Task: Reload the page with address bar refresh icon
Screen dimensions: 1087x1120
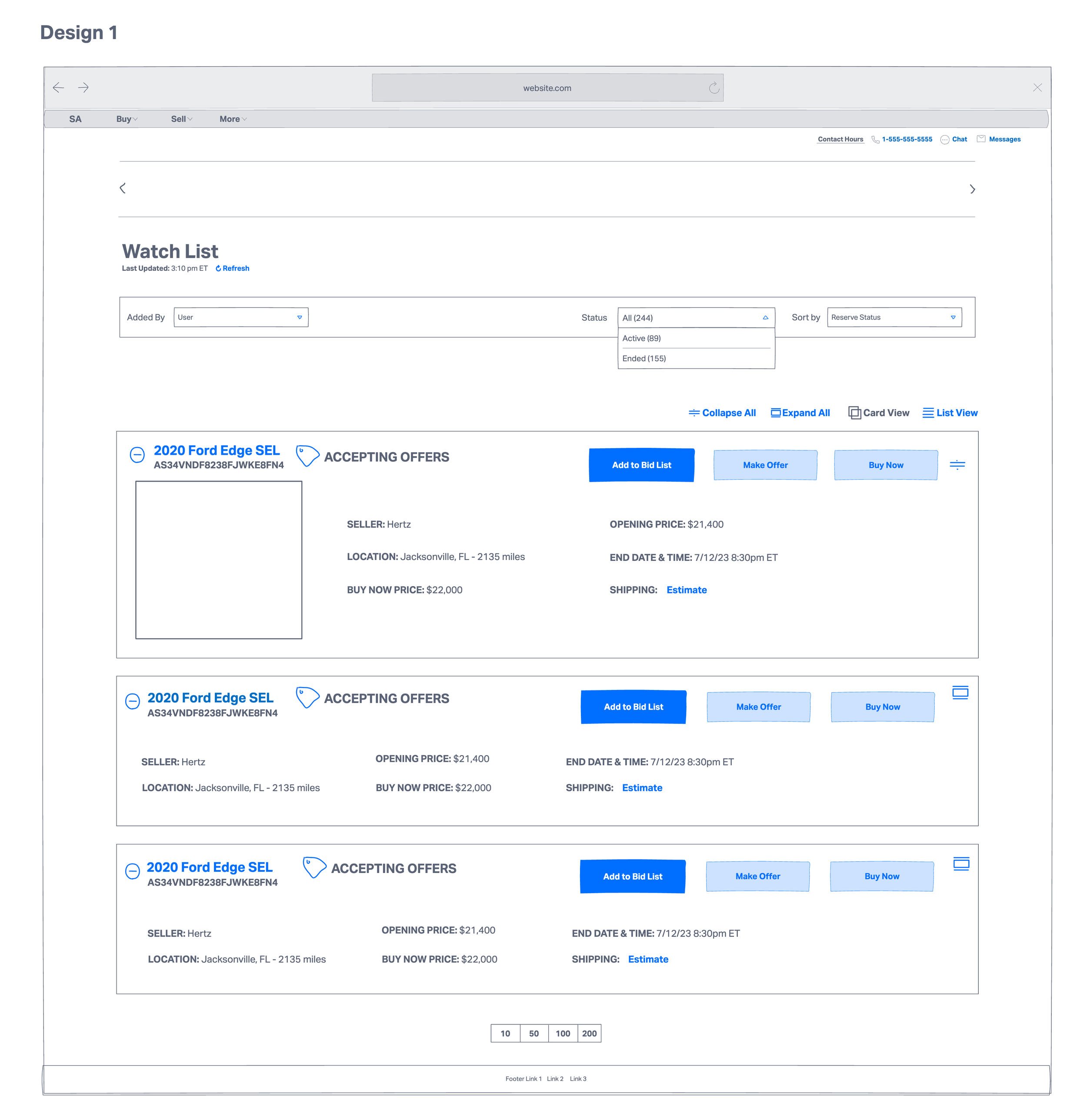Action: pos(714,87)
